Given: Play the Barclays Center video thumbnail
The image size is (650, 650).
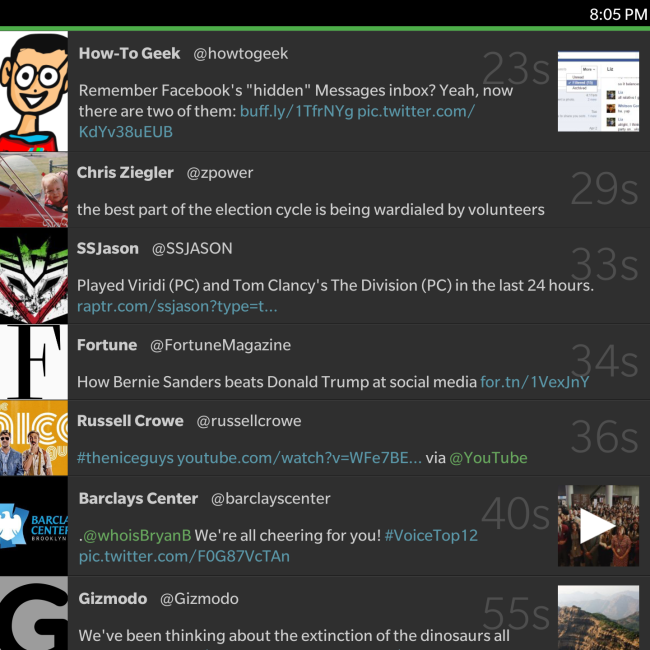Looking at the screenshot, I should pos(598,526).
